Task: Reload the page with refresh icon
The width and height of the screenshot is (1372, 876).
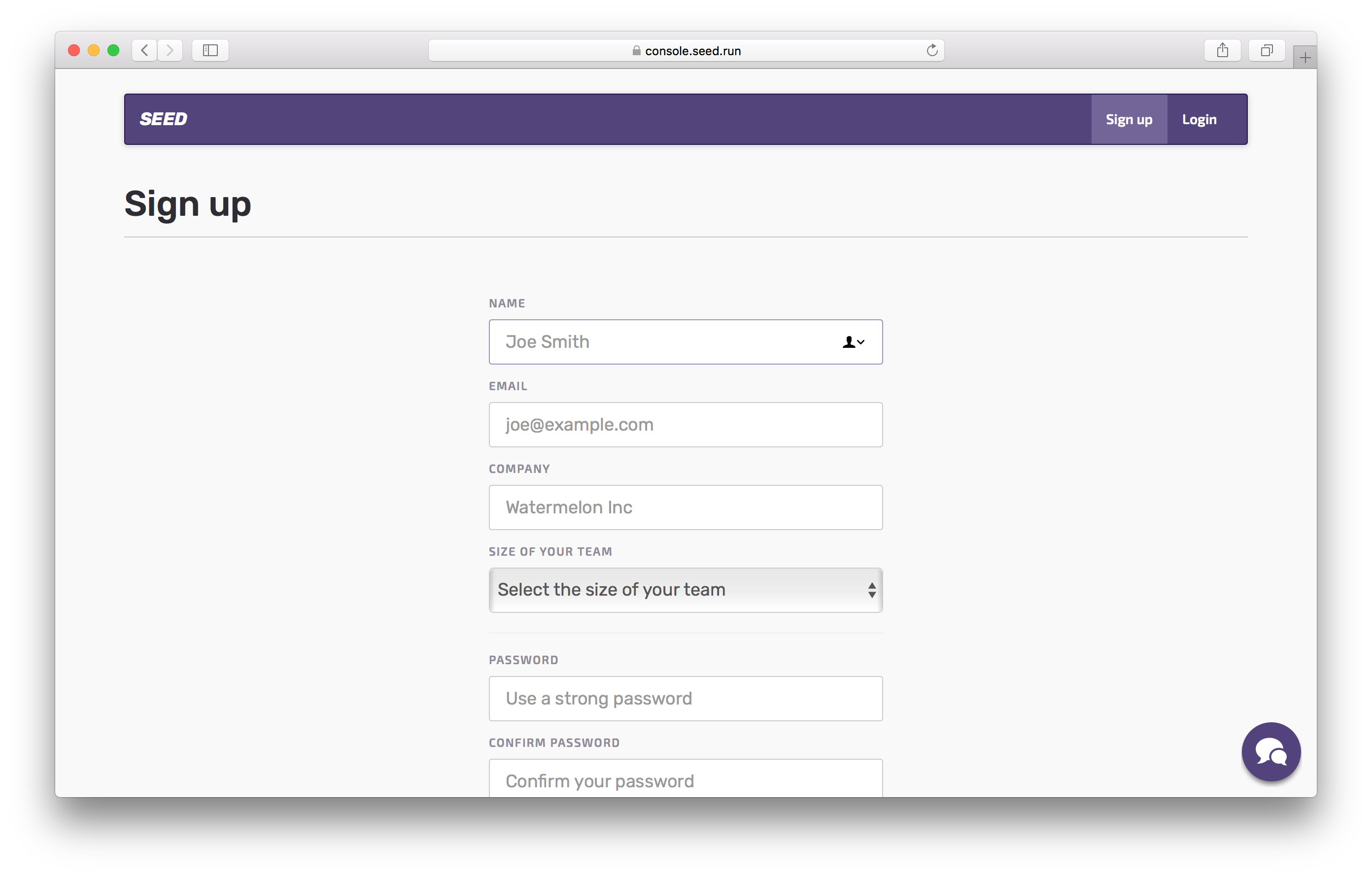Action: pyautogui.click(x=931, y=50)
